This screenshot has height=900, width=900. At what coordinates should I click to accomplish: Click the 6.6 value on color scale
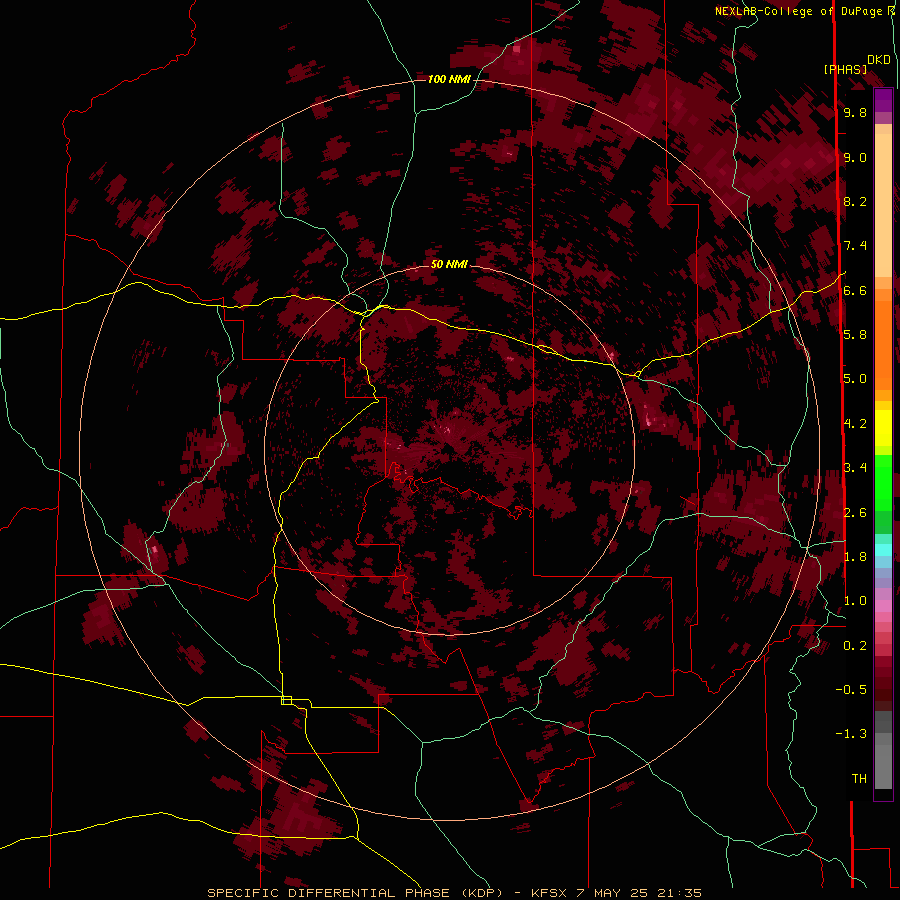(855, 290)
